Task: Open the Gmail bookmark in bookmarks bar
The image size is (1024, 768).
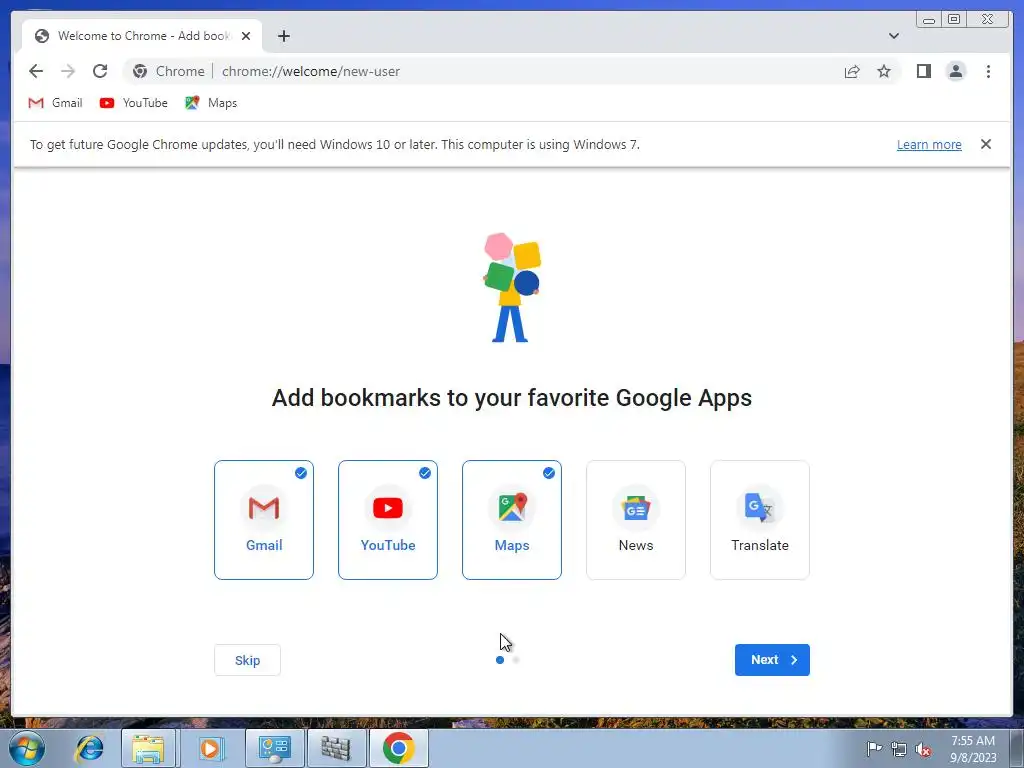Action: 56,103
